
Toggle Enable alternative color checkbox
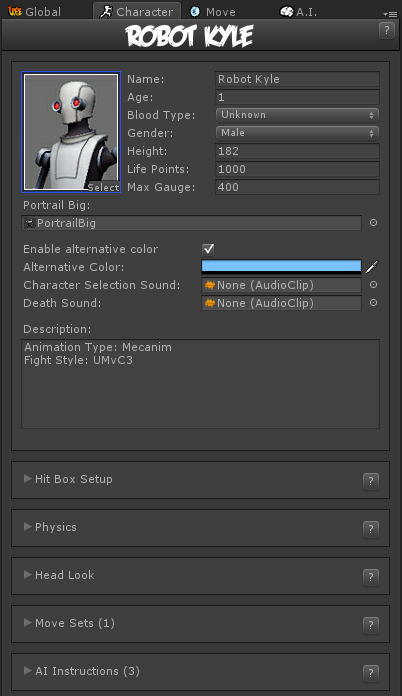pyautogui.click(x=208, y=249)
